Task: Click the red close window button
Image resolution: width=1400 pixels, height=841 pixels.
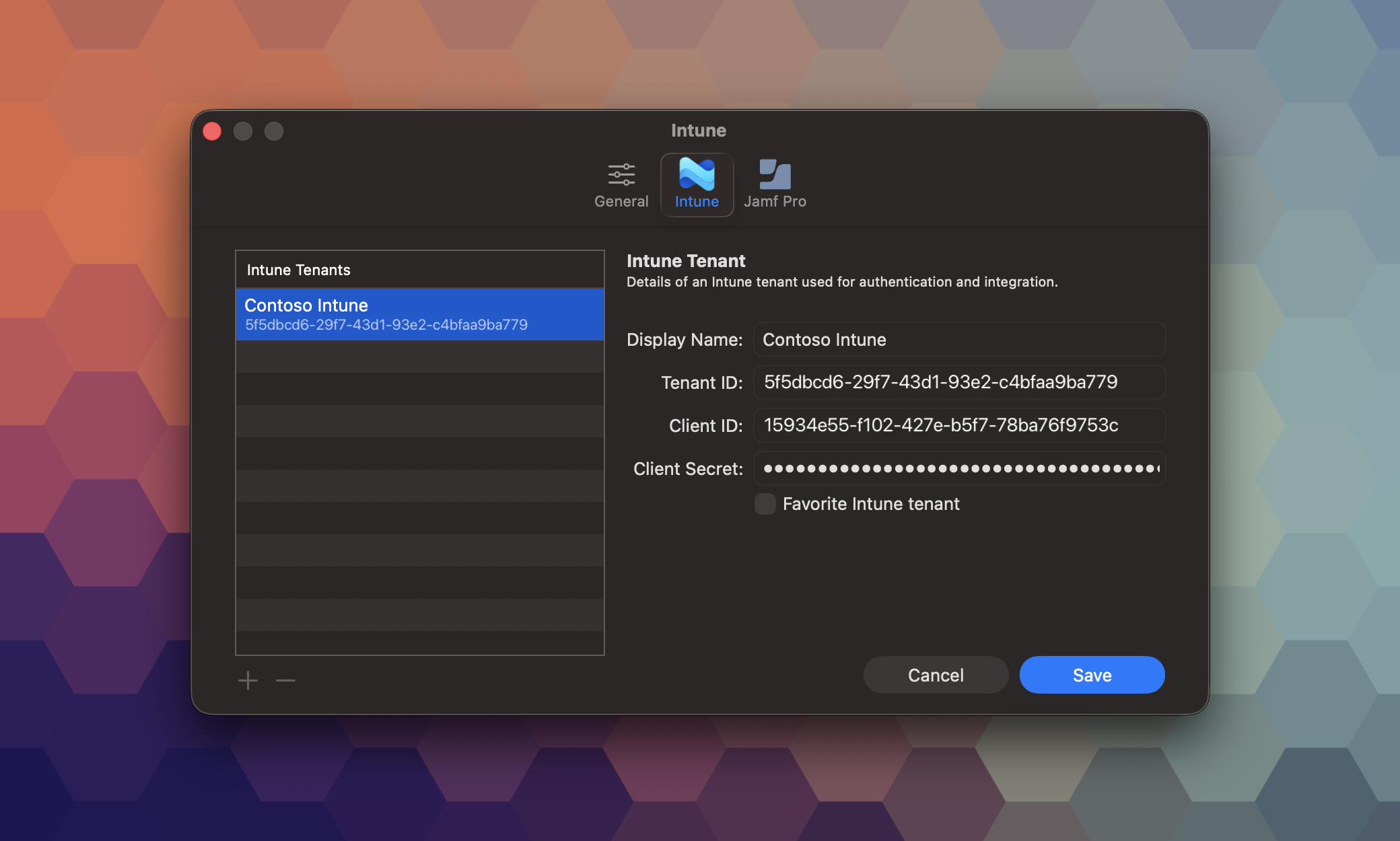Action: tap(212, 131)
